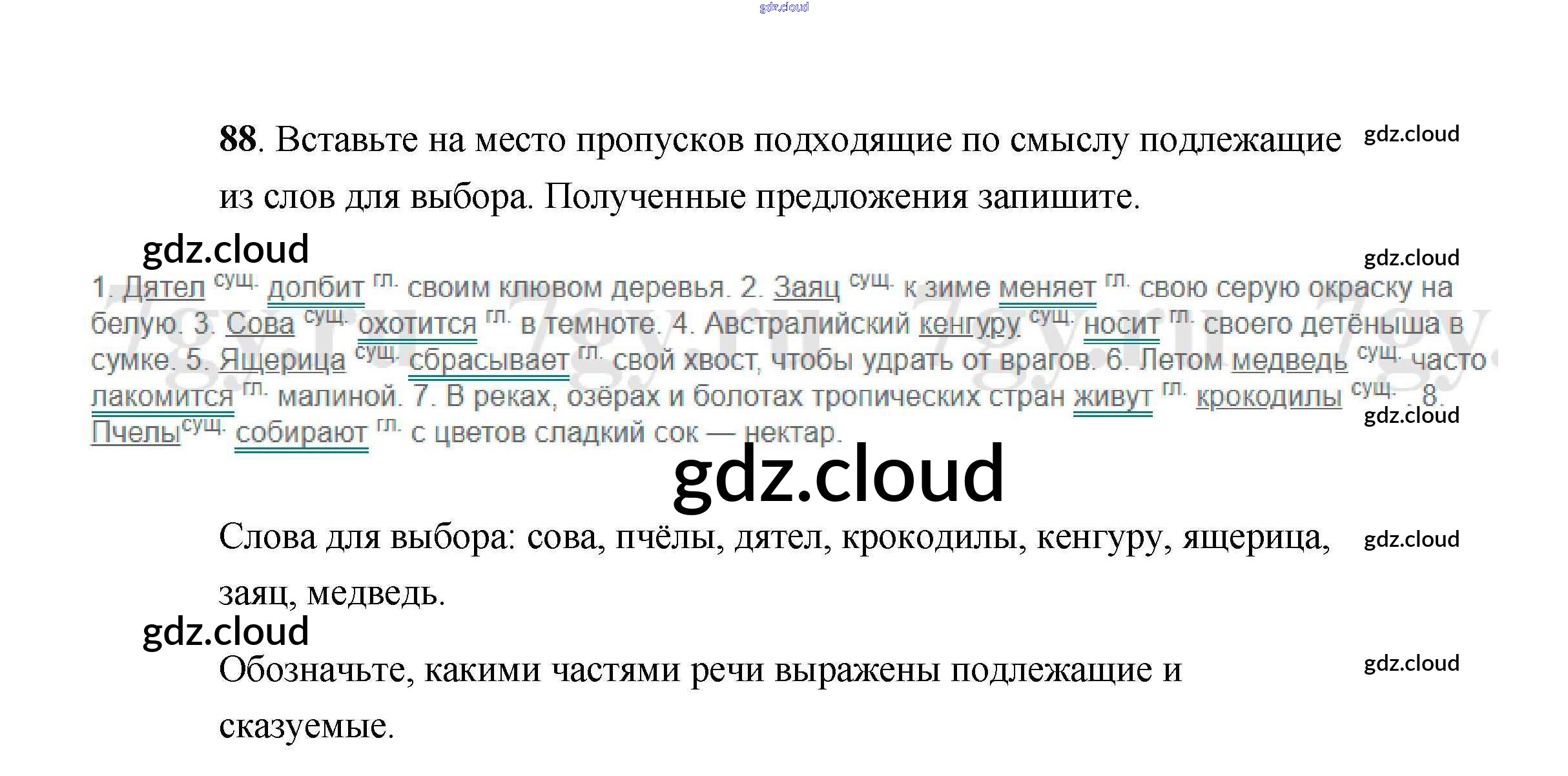Viewport: 1568px width, 776px height.
Task: Click the underlined word долбит
Action: [x=316, y=288]
